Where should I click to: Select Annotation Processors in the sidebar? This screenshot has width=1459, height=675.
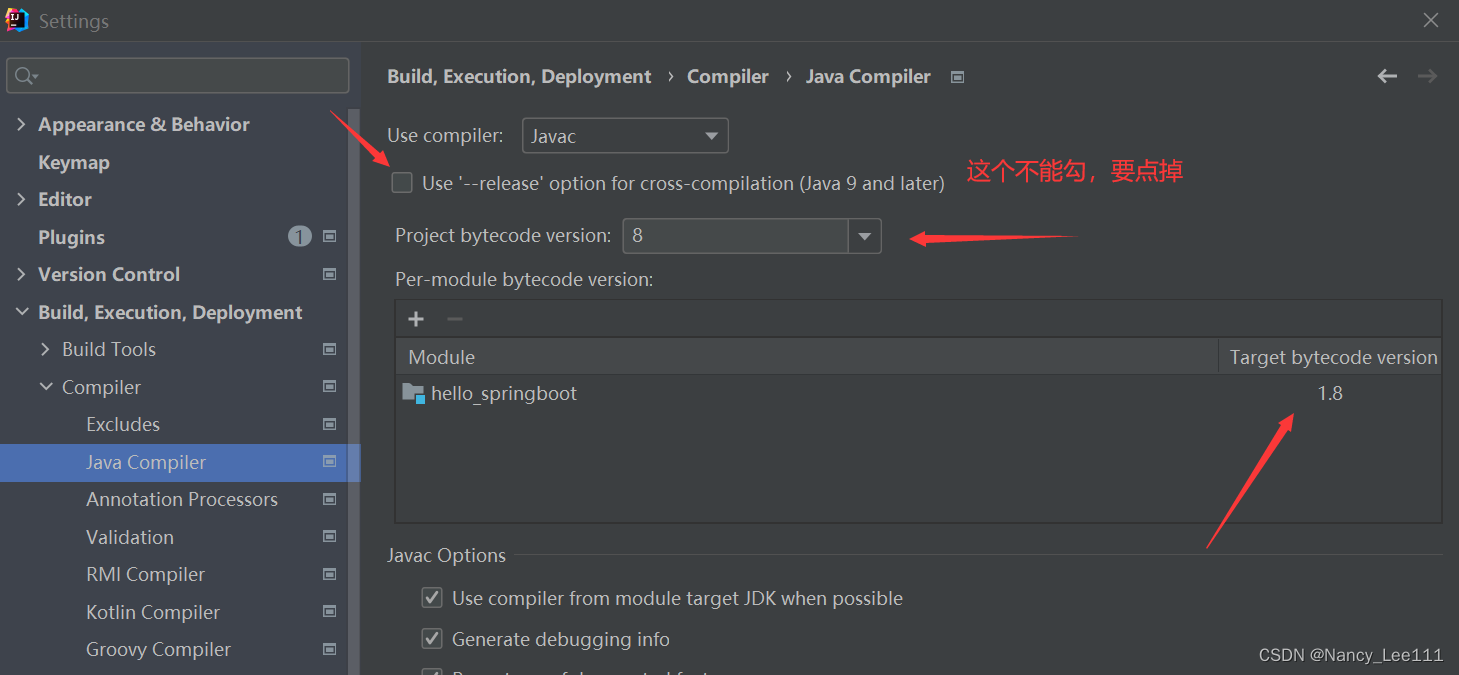point(182,499)
